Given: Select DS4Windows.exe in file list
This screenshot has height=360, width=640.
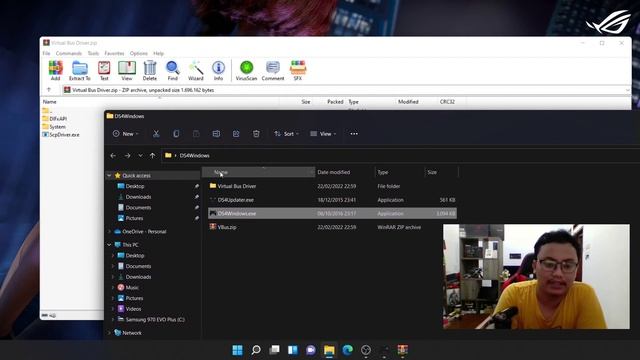Looking at the screenshot, I should point(332,213).
